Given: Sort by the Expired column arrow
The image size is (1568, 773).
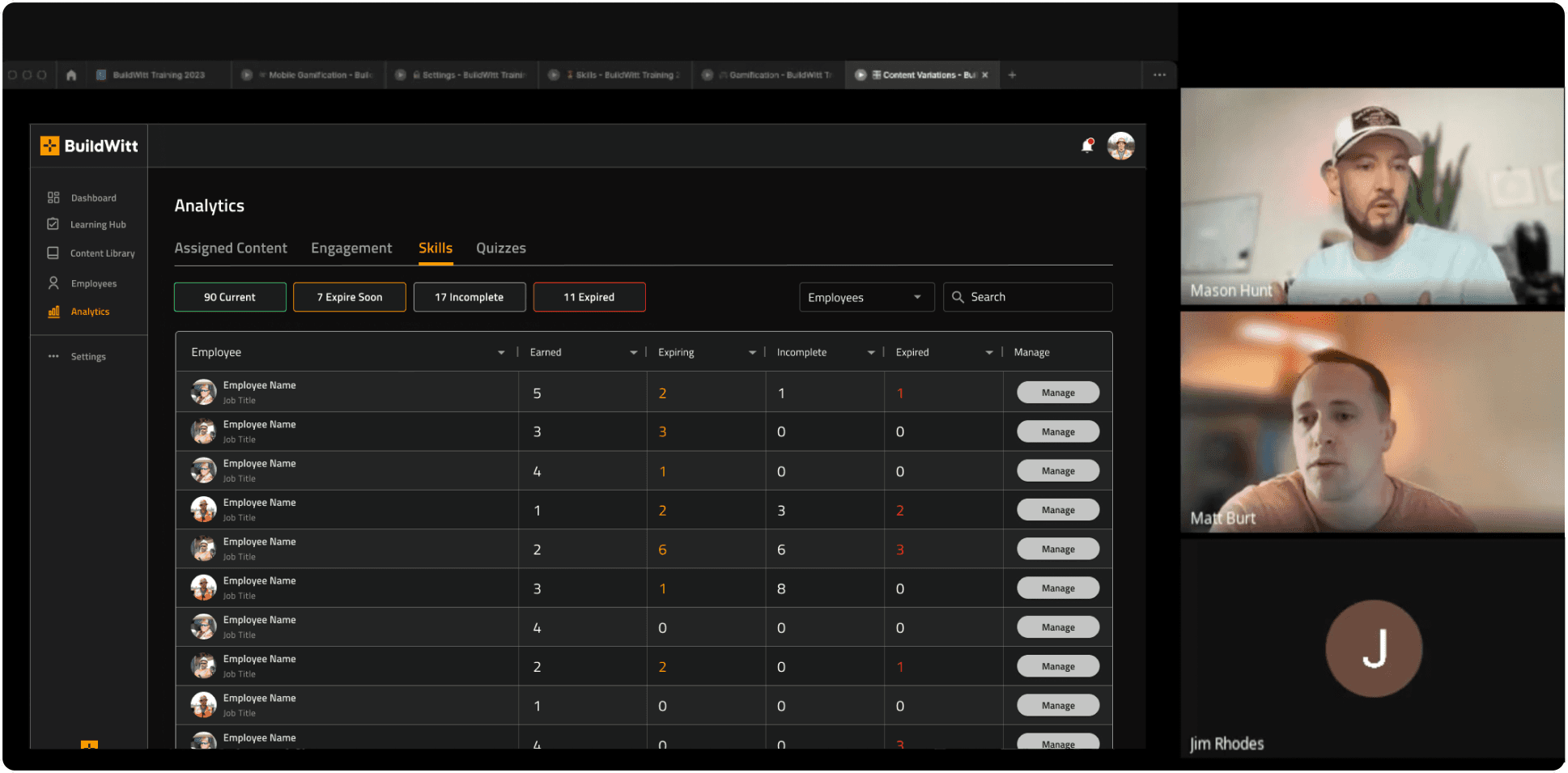Looking at the screenshot, I should [989, 353].
